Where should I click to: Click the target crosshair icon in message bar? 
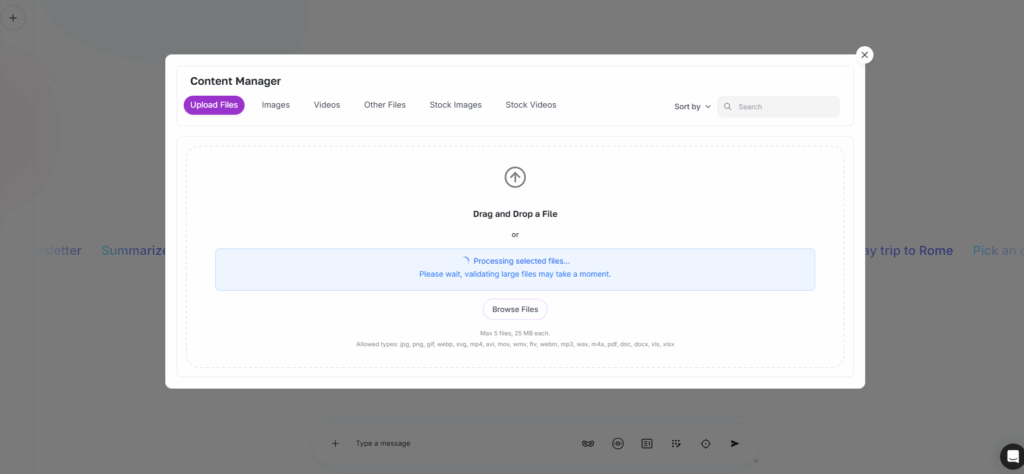[705, 443]
